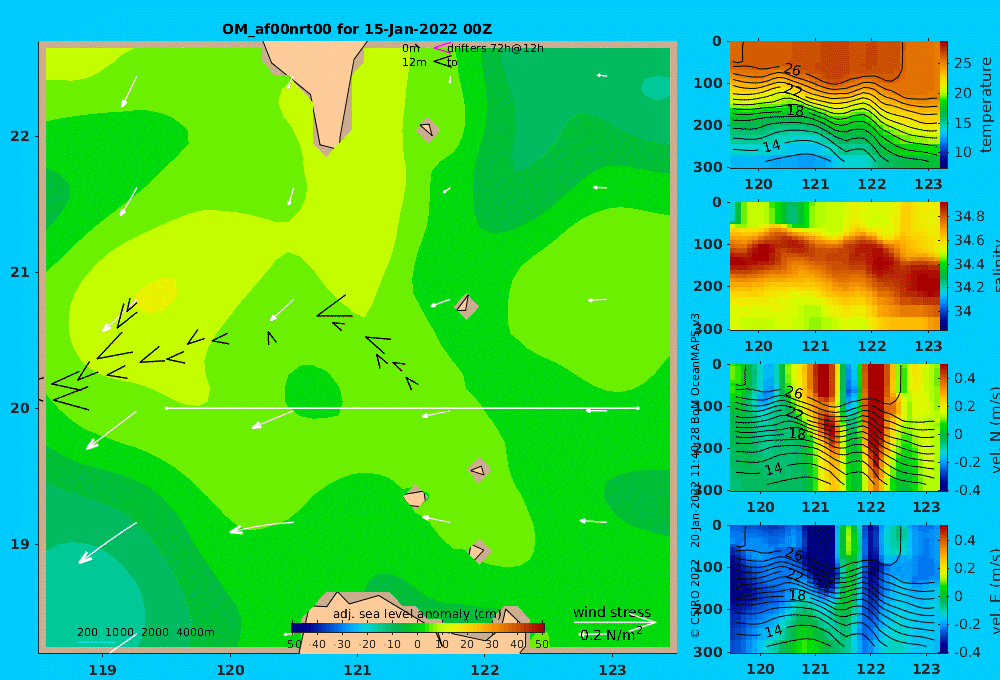Click the '0.2 N/m²' scale value
Viewport: 1000px width, 680px height.
coord(610,635)
